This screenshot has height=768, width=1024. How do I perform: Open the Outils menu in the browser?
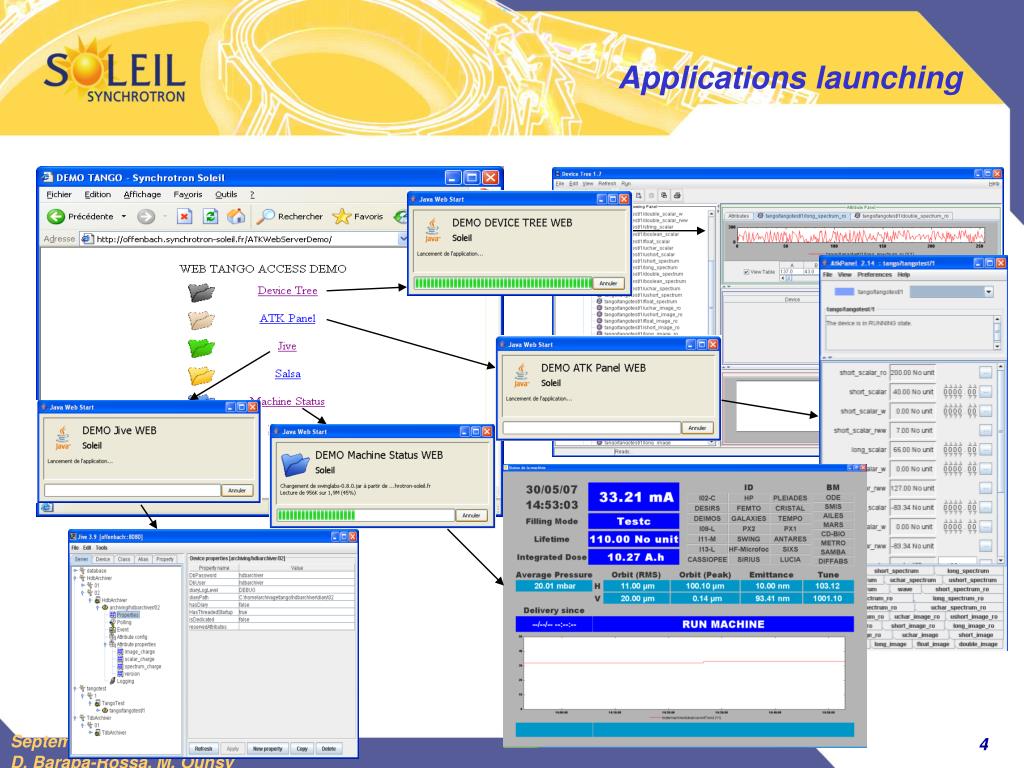click(226, 195)
